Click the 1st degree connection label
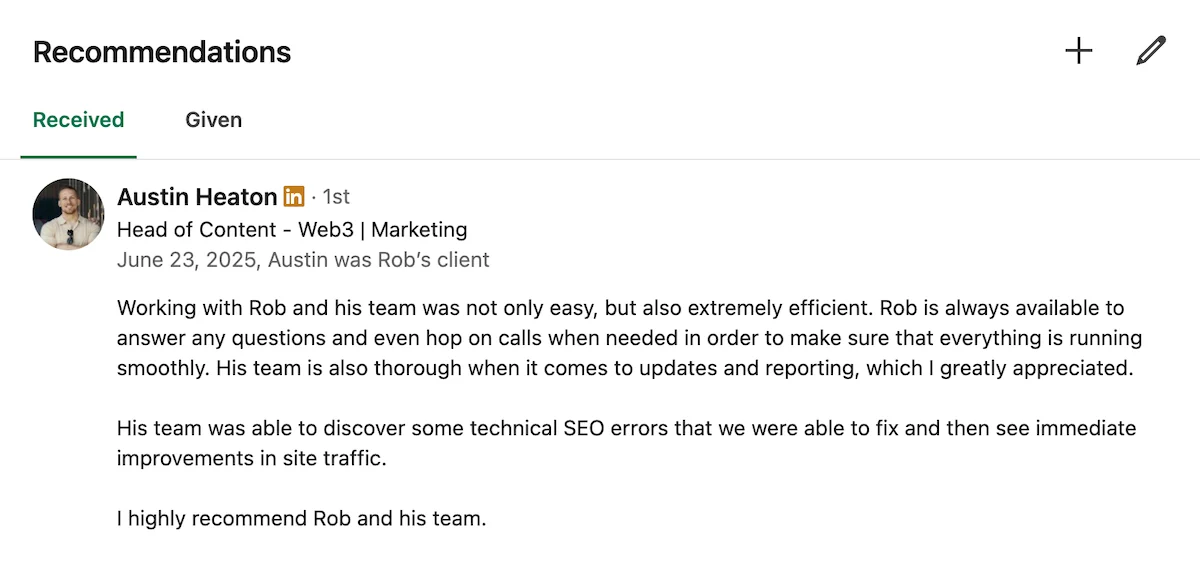1200x564 pixels. pos(336,197)
